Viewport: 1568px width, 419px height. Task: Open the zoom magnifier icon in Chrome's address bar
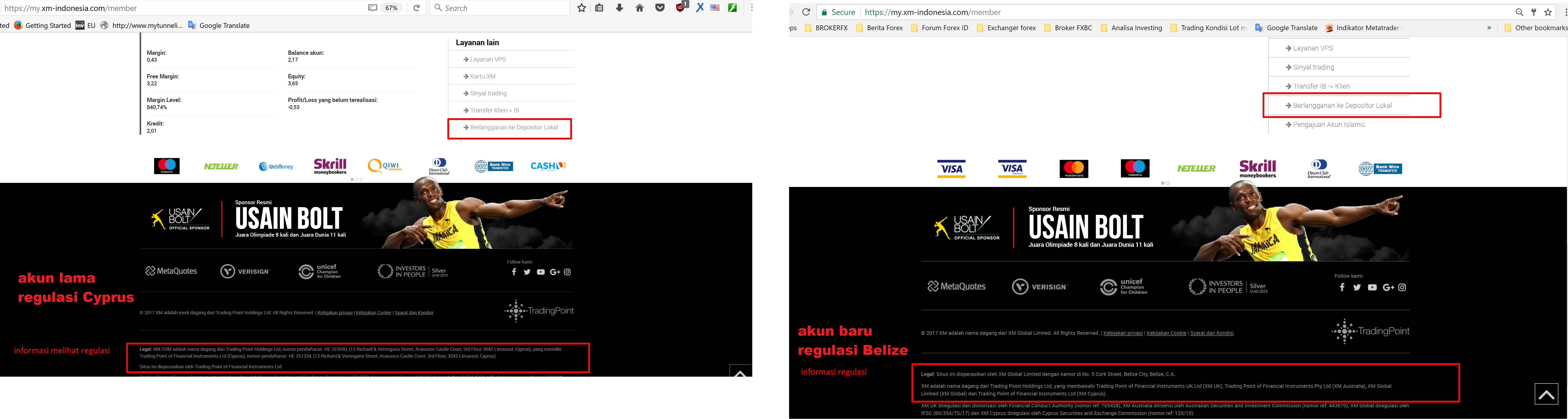point(1519,12)
